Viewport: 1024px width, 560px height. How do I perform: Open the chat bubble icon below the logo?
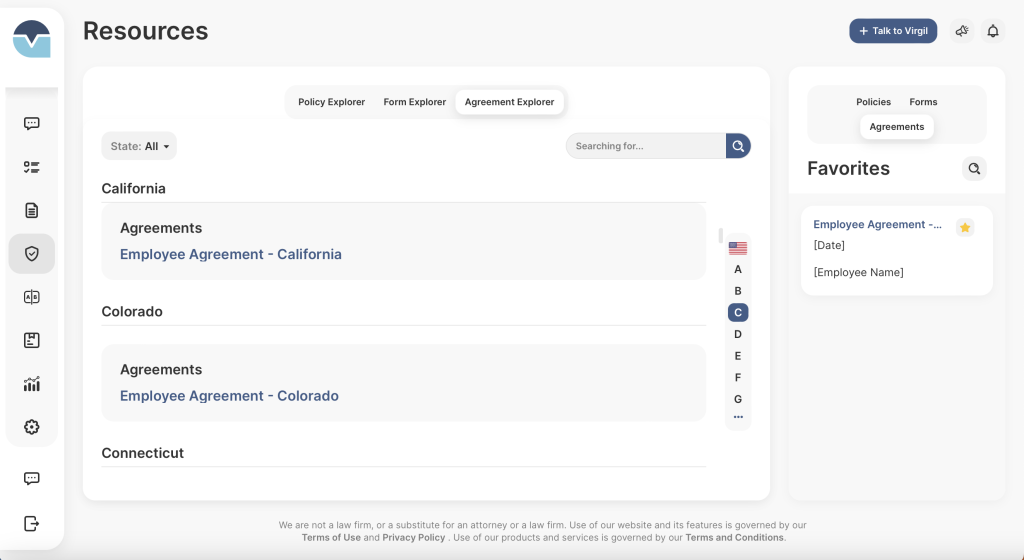tap(31, 123)
